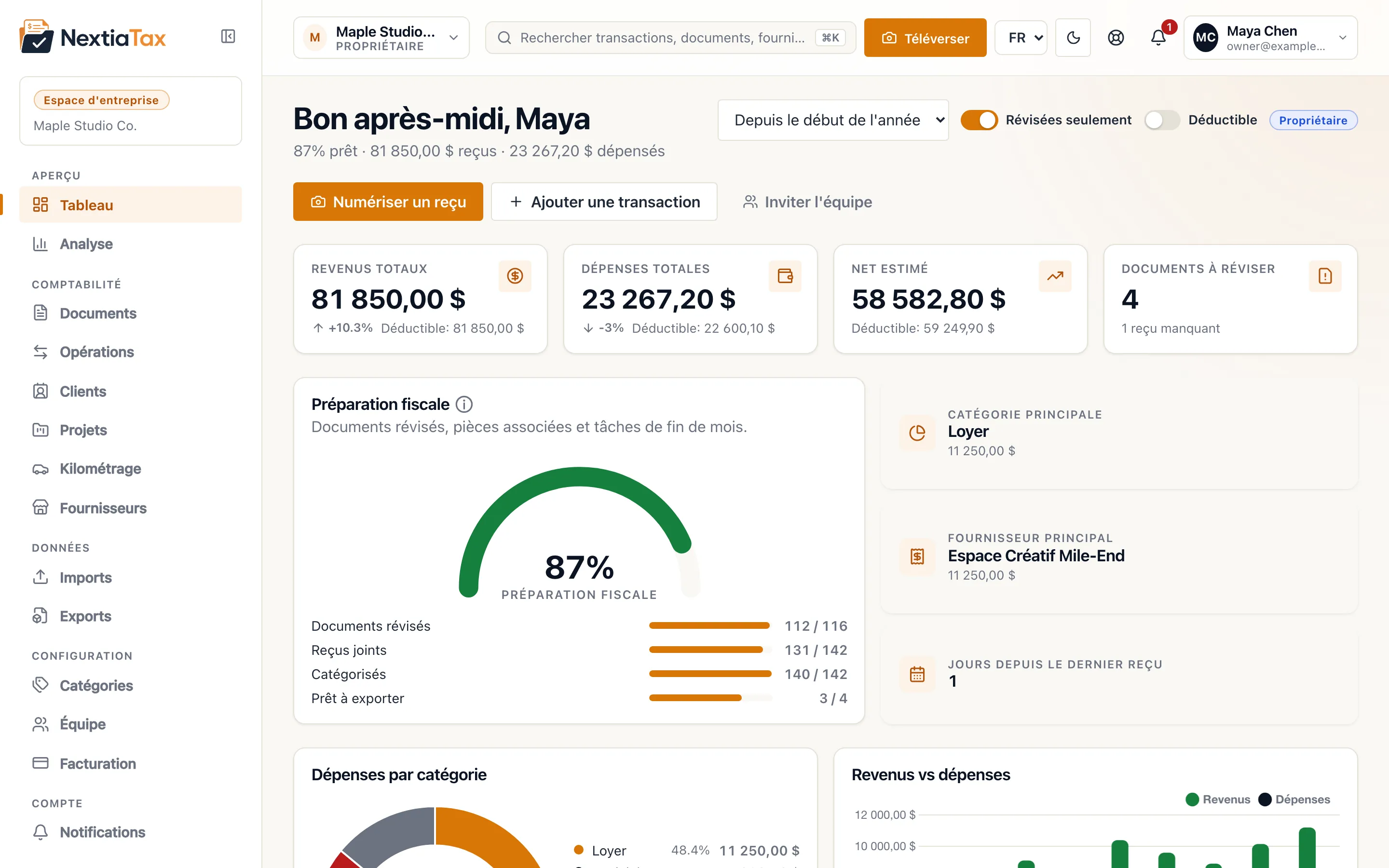Click the car icon beside Kilométrage
The width and height of the screenshot is (1389, 868).
[x=40, y=469]
